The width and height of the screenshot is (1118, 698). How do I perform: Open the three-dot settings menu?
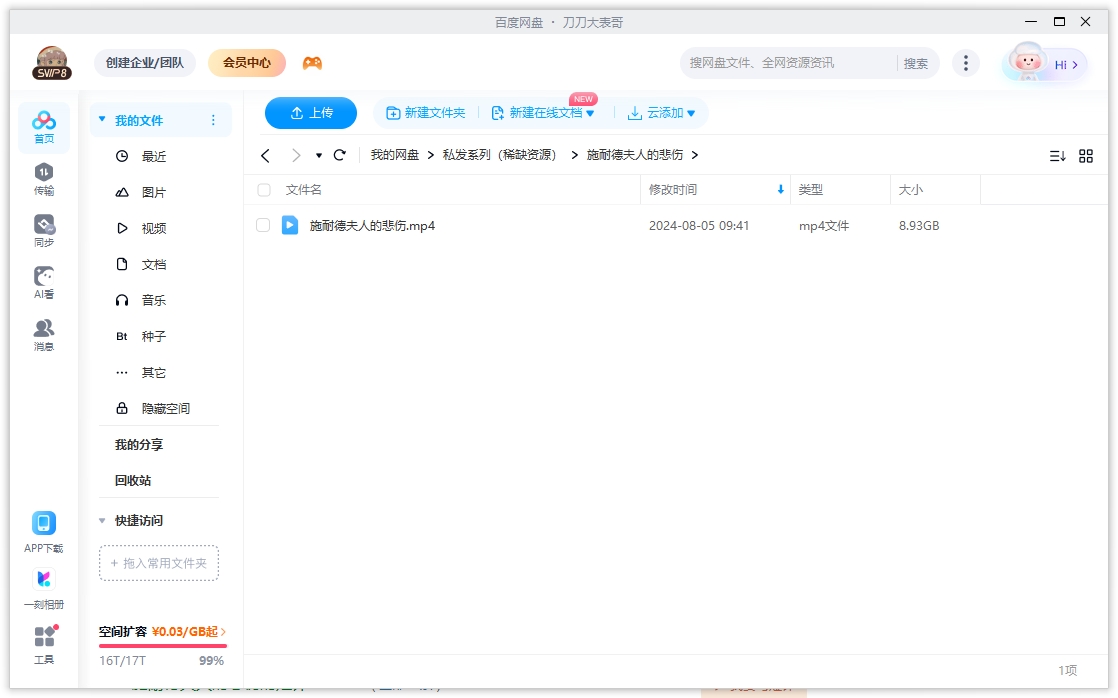pyautogui.click(x=965, y=62)
